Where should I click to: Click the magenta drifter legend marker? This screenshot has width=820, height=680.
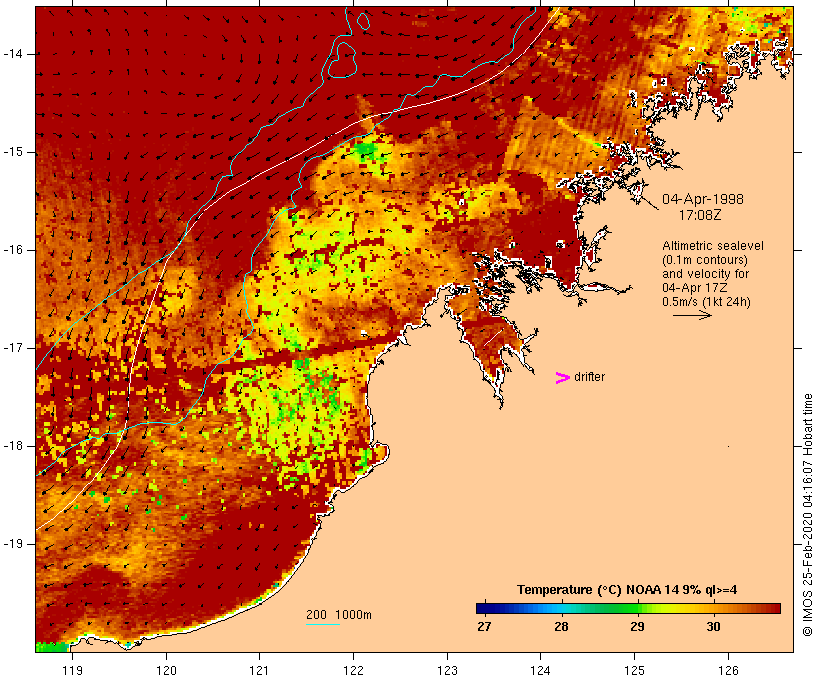click(x=562, y=378)
